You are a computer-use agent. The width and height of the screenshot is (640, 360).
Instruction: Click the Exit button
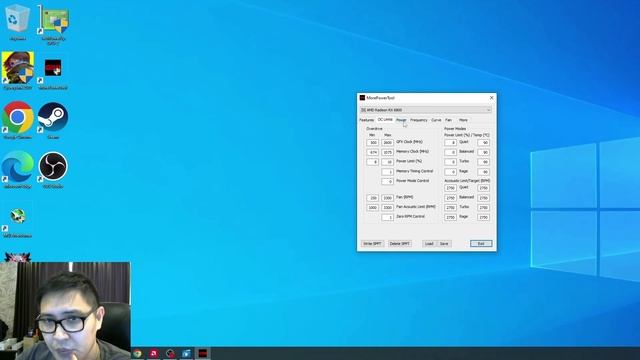tap(481, 244)
